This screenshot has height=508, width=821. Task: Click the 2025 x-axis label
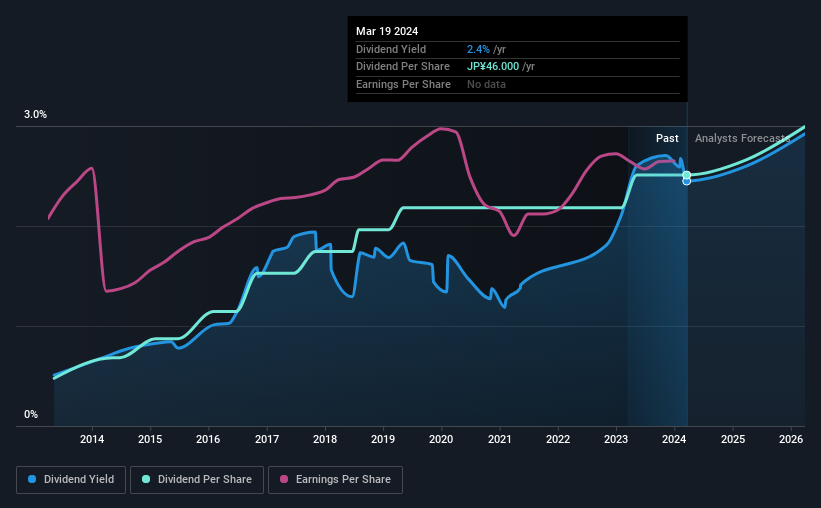coord(733,439)
